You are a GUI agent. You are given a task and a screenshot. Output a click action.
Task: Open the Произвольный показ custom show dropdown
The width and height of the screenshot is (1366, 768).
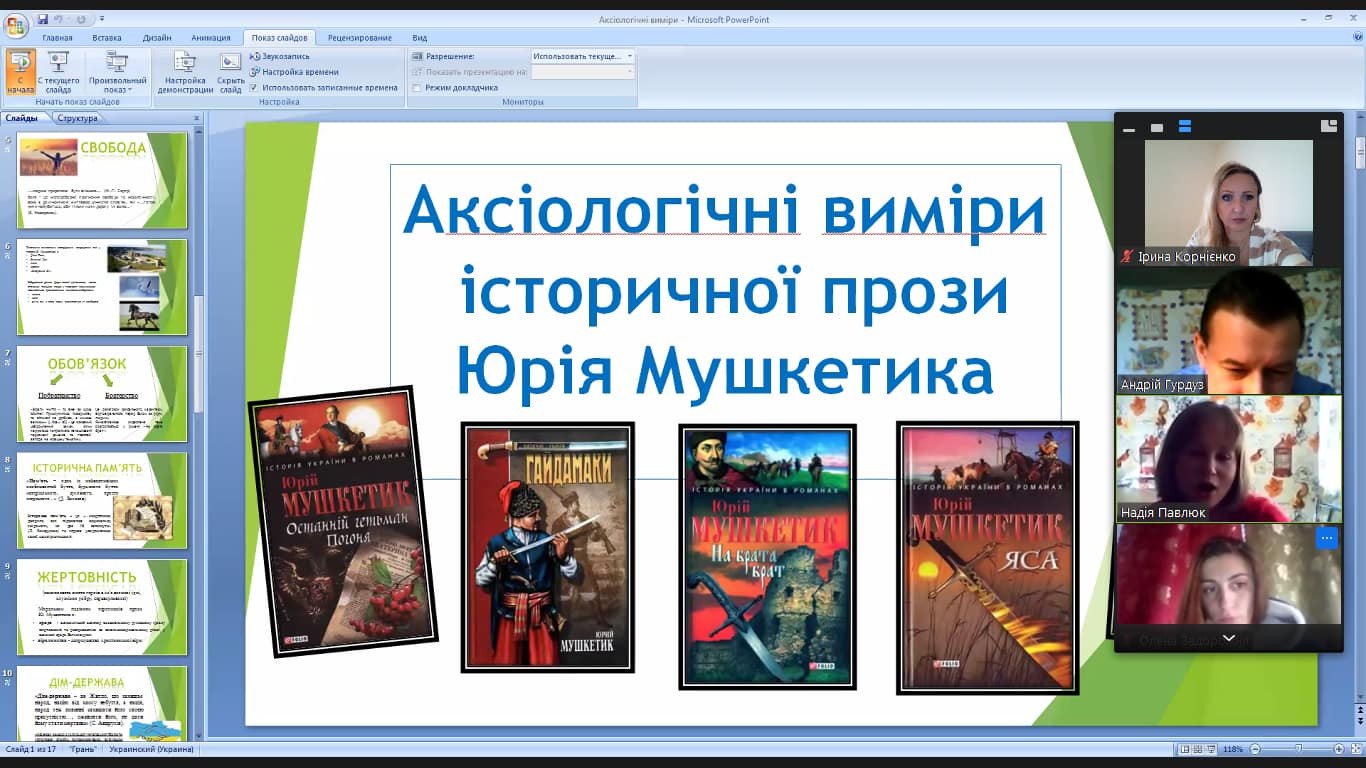click(117, 72)
